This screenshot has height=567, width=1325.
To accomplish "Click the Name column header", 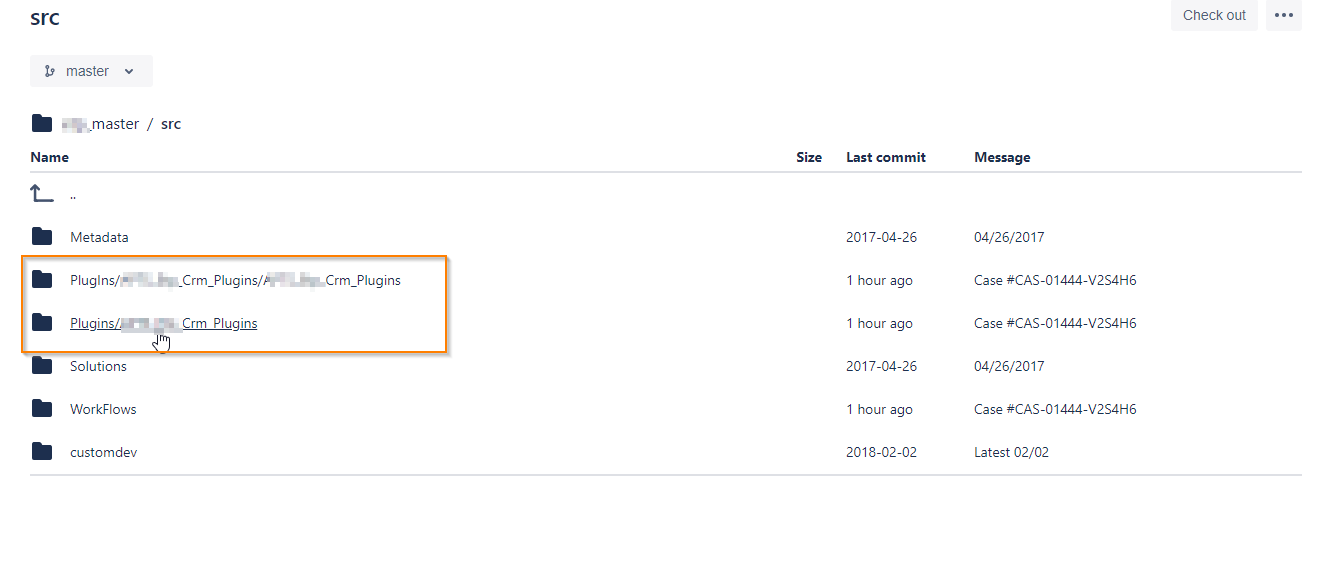I will point(50,157).
